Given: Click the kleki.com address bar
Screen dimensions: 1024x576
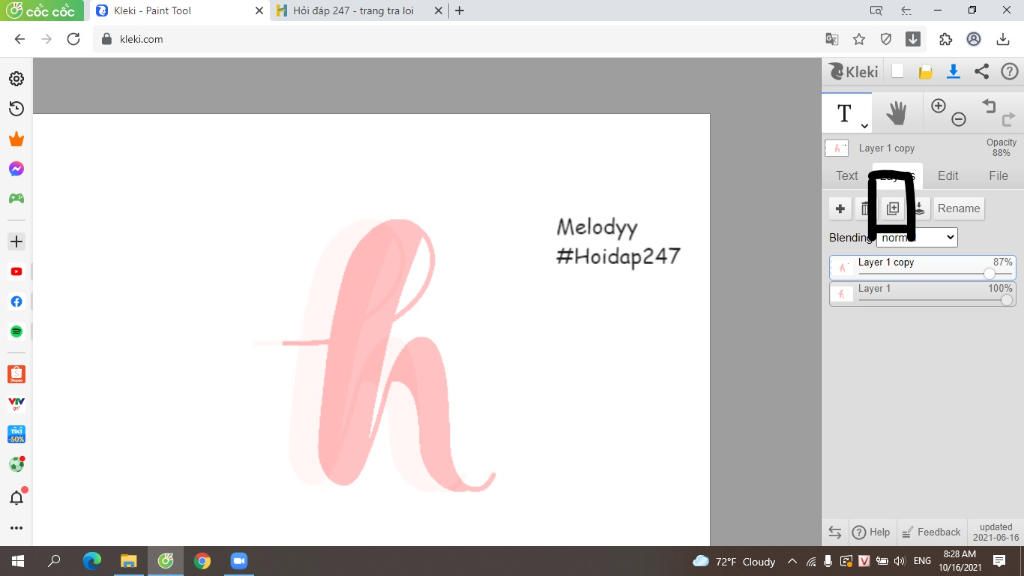Looking at the screenshot, I should coord(457,39).
